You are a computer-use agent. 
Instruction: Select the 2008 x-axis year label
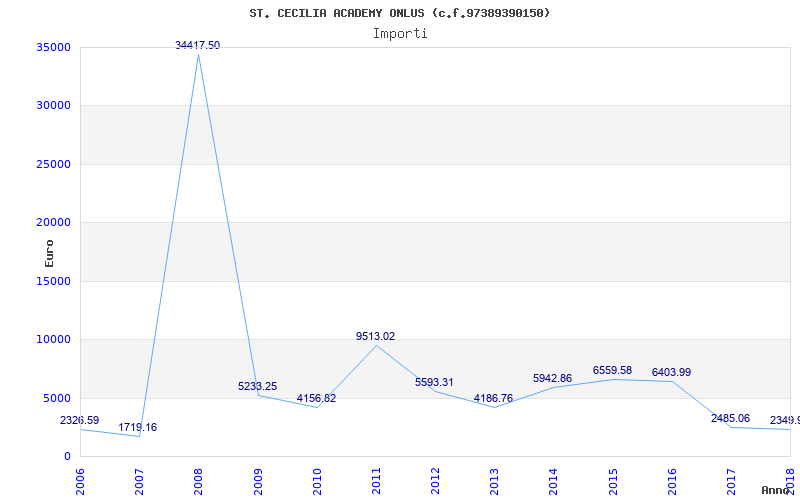coord(198,482)
